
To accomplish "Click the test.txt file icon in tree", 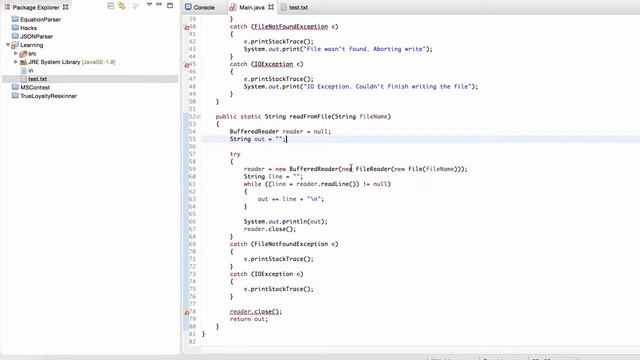I will coord(24,79).
